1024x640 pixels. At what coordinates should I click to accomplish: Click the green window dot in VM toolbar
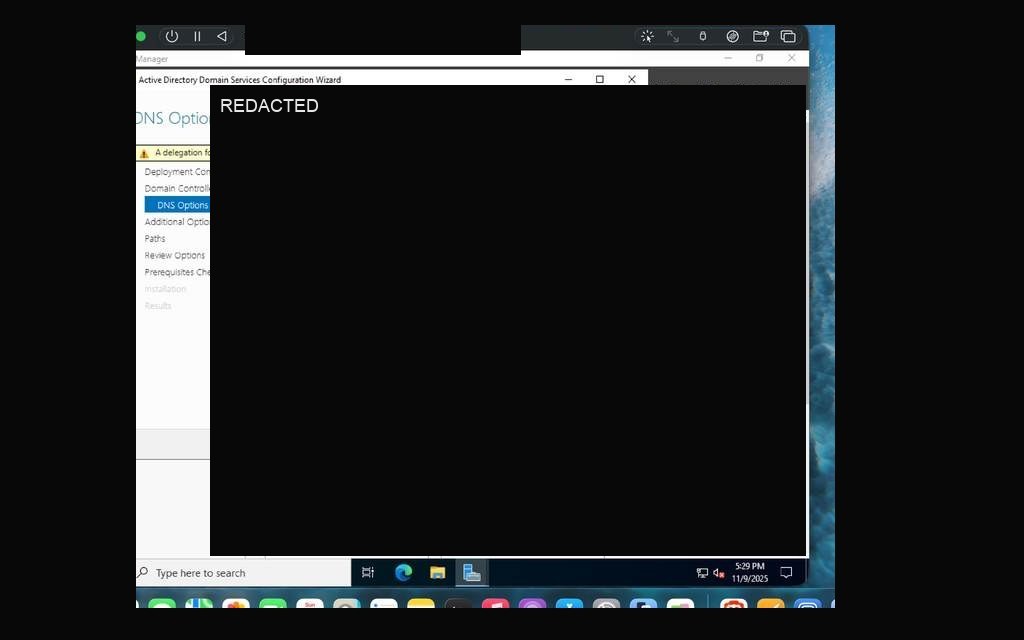[x=140, y=37]
